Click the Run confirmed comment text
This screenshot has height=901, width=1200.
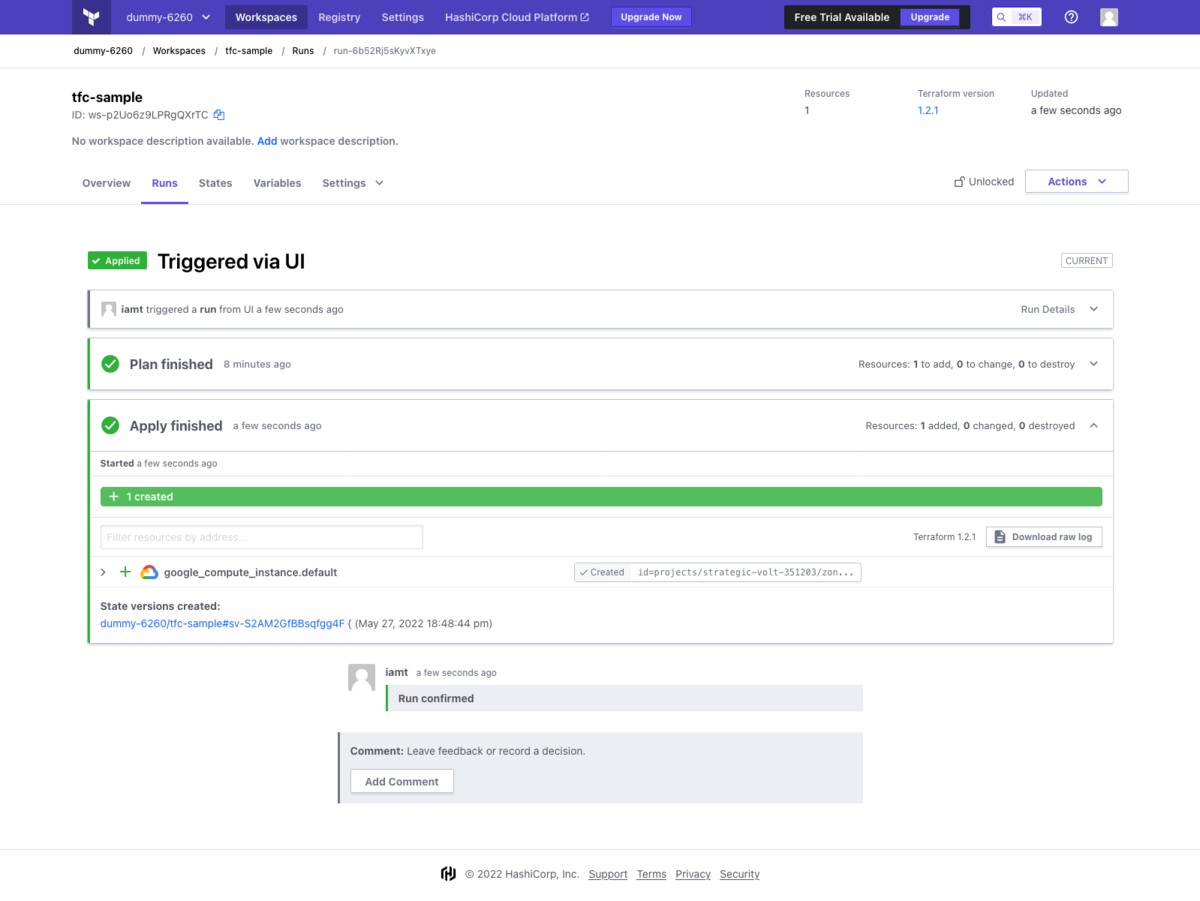(436, 698)
